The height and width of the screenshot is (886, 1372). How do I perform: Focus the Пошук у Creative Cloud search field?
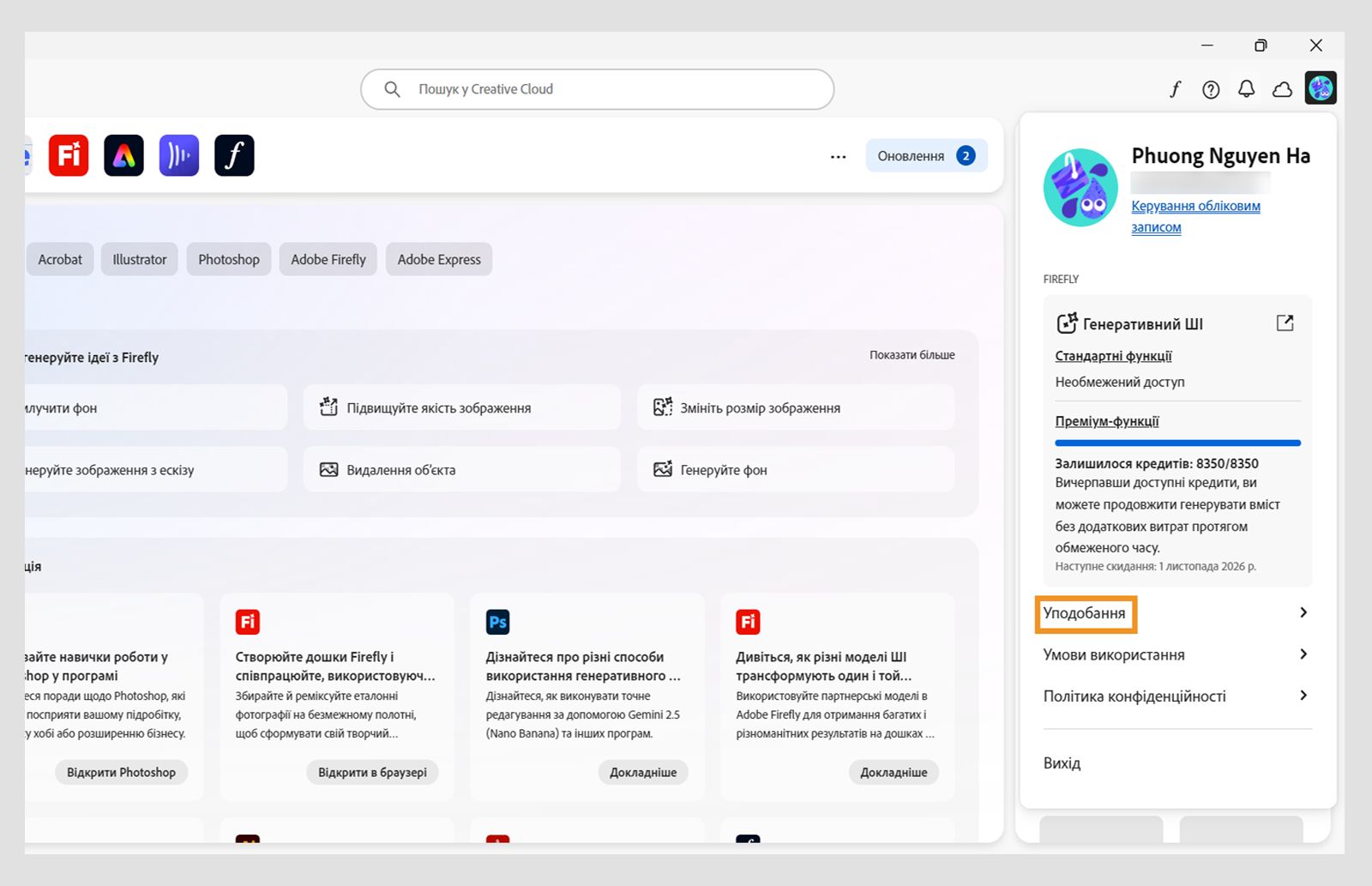click(598, 89)
